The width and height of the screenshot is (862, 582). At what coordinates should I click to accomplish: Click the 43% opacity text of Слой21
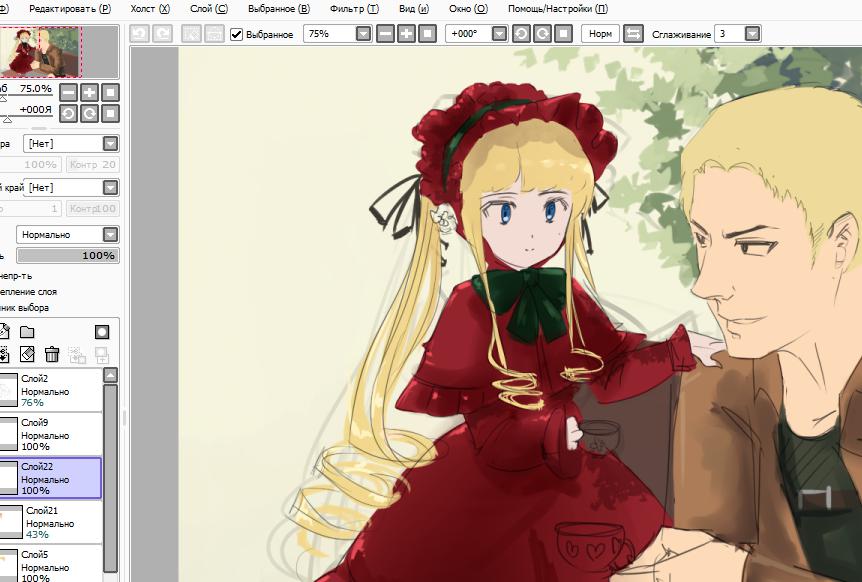coord(37,535)
